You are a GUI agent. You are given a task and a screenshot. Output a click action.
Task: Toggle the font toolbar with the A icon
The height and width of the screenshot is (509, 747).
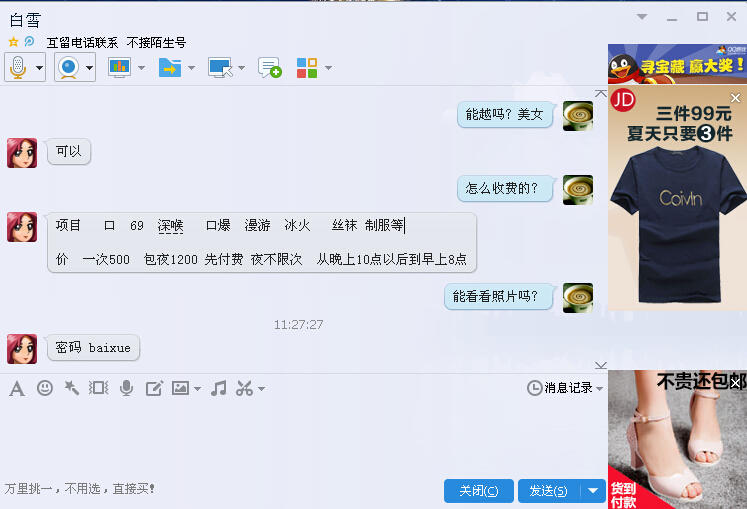click(x=17, y=389)
